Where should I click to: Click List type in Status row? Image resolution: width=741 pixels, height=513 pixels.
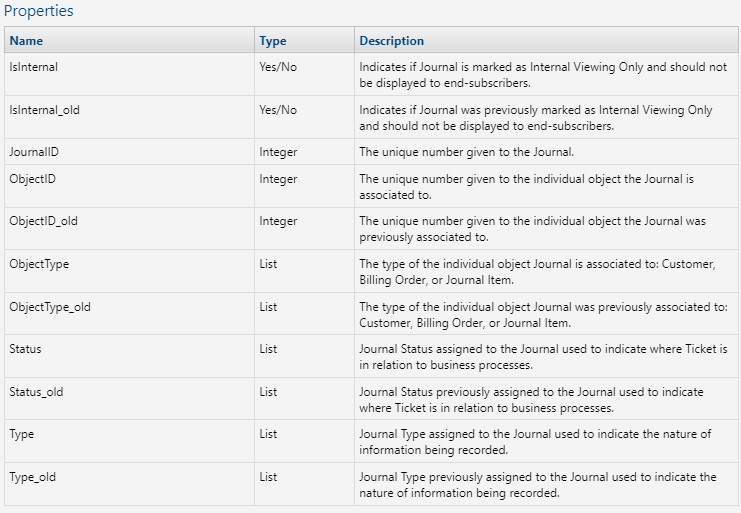pos(268,349)
